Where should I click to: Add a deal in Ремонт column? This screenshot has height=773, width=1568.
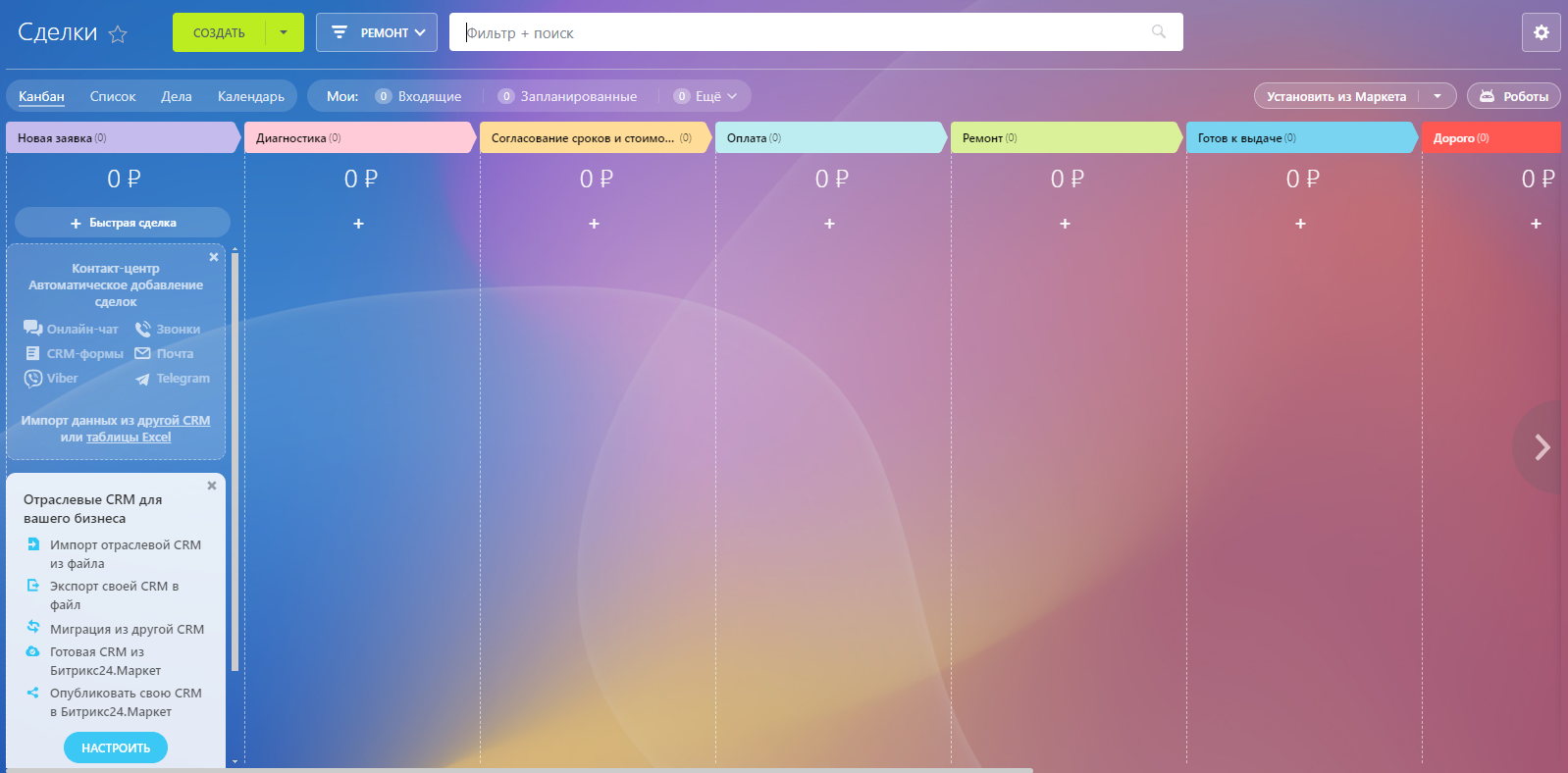1065,224
